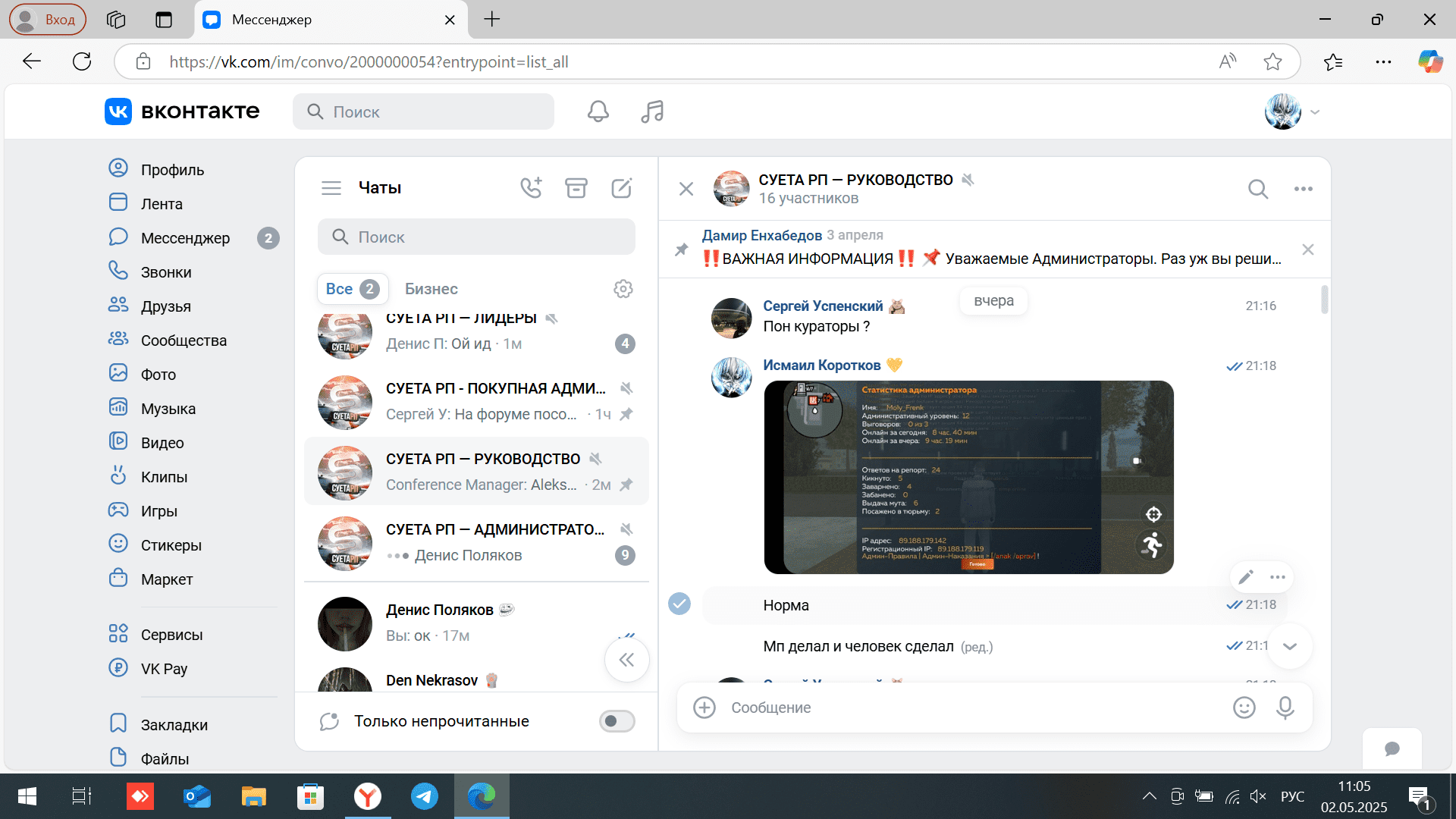1456x819 pixels.
Task: Focus the chats search field
Action: click(x=476, y=237)
